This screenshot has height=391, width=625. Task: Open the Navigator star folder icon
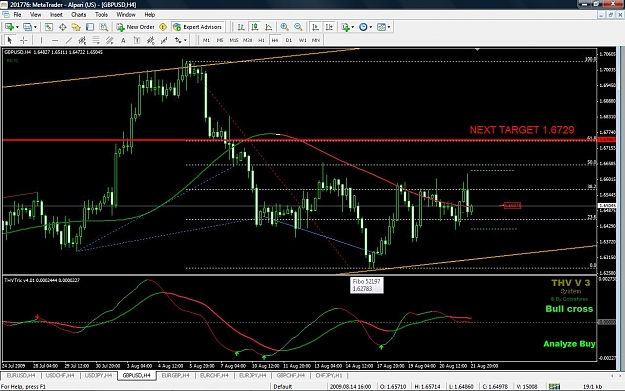pos(76,27)
